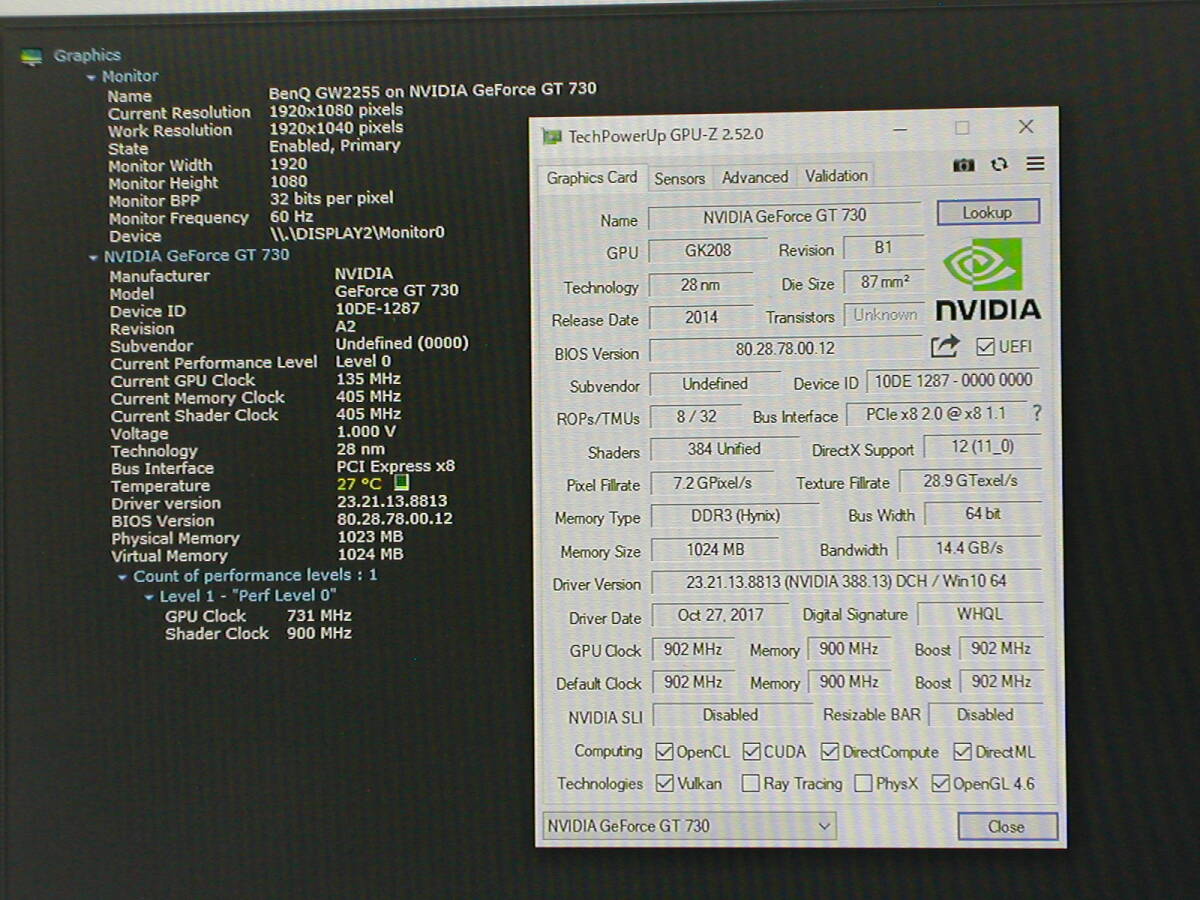
Task: Collapse the NVIDIA GeForce GT 730 tree node
Action: [x=94, y=256]
